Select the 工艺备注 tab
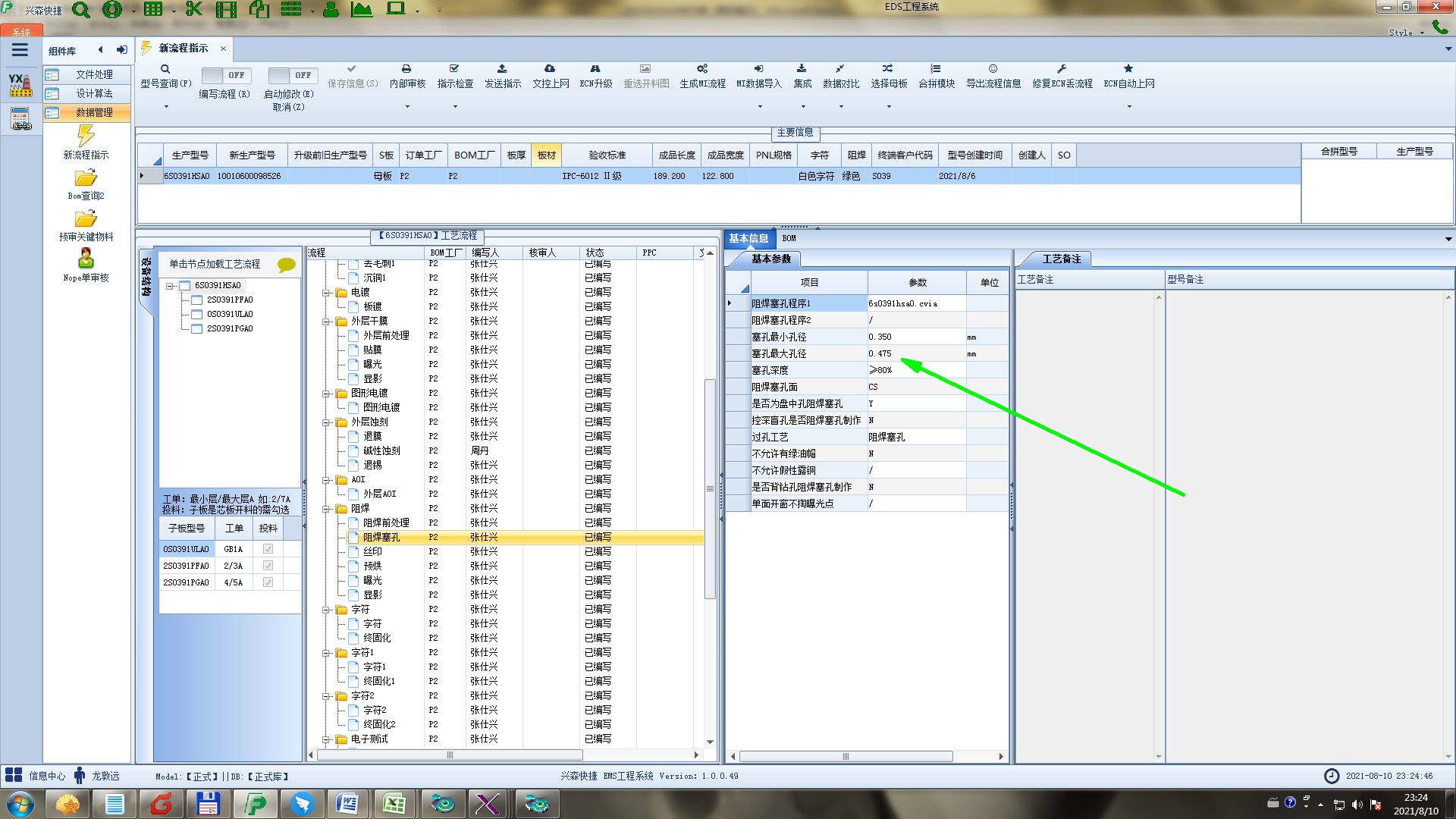 [1061, 259]
